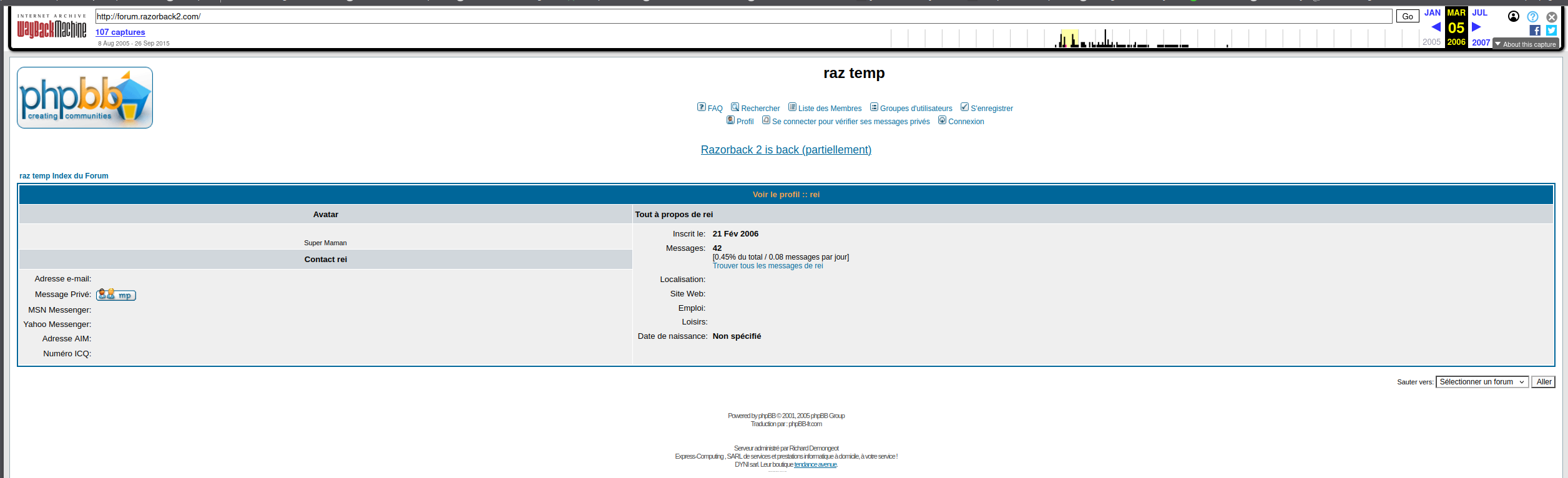
Task: Click 'Razorback 2 is back (partiellement)' link
Action: 786,150
